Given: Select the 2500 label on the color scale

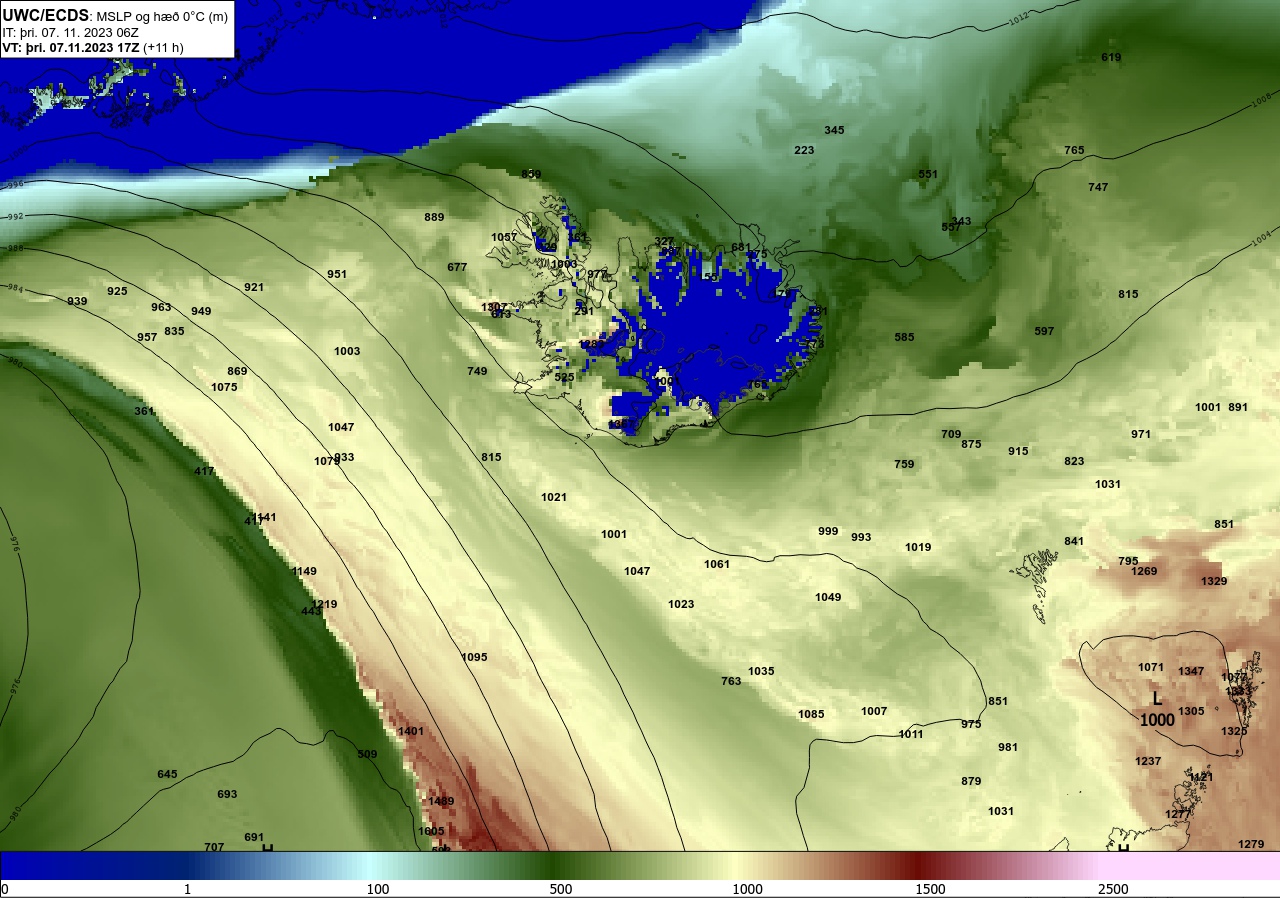Looking at the screenshot, I should coord(1113,889).
